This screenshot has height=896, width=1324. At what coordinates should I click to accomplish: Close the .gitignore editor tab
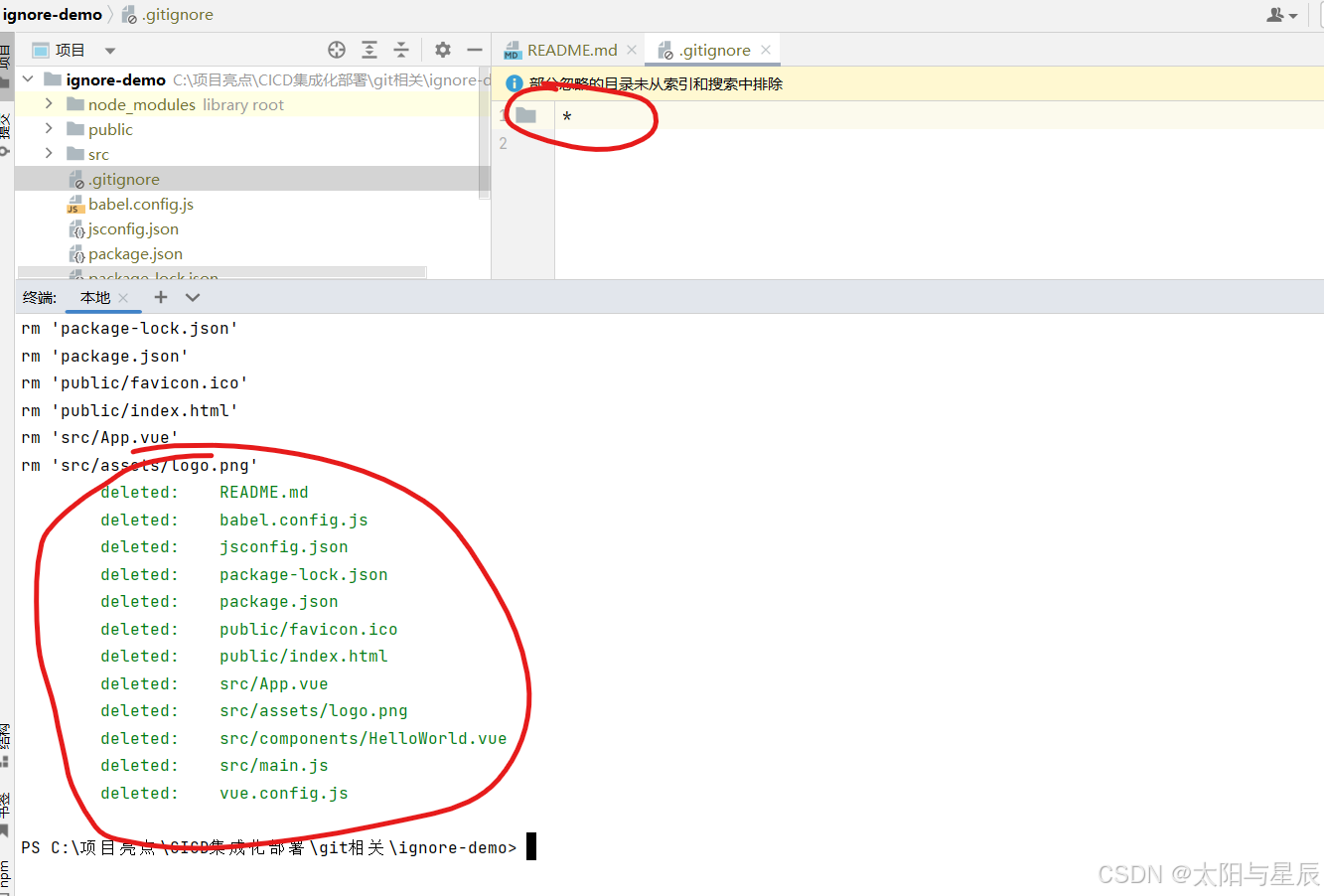(x=766, y=50)
